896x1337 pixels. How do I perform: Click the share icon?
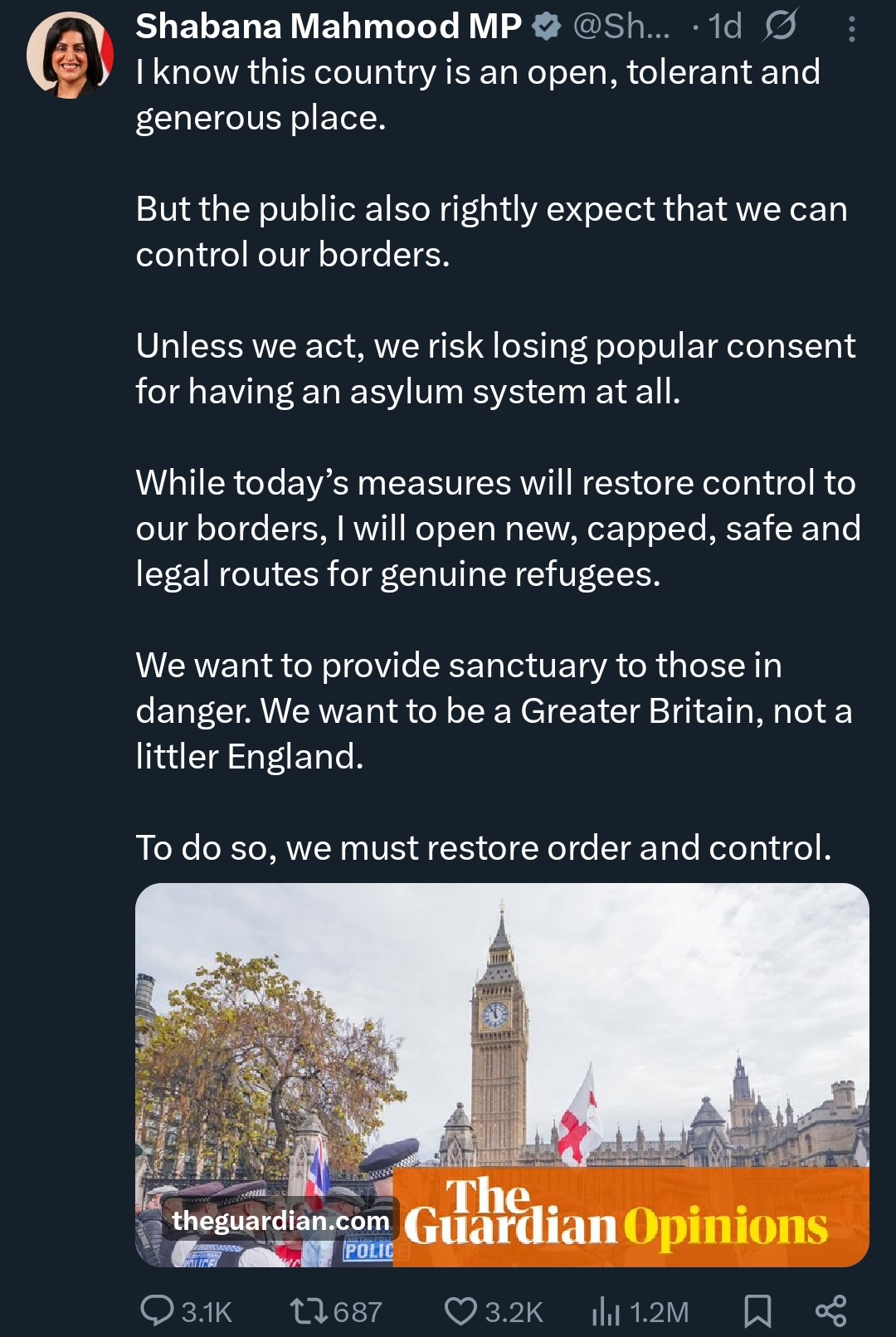coord(830,1310)
